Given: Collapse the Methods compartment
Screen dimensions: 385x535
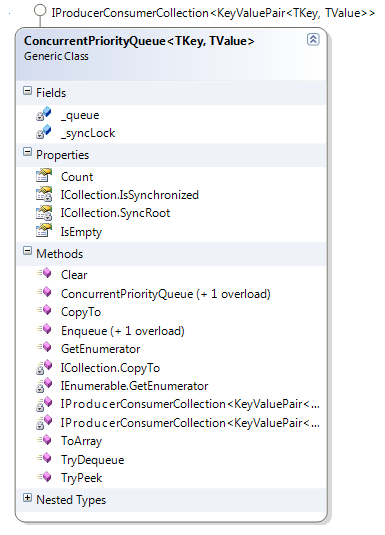Looking at the screenshot, I should point(27,251).
